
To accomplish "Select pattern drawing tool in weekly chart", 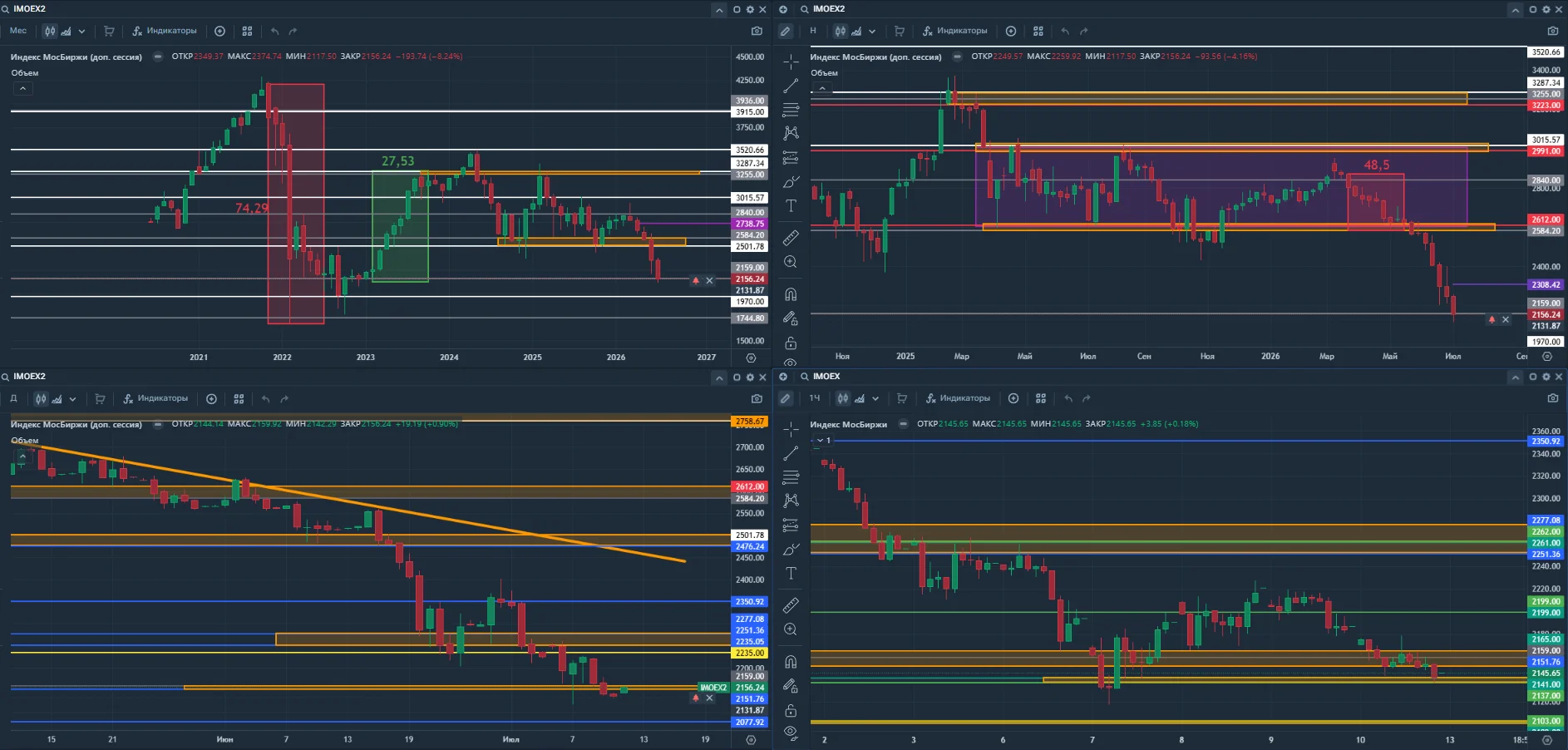I will coord(791,133).
